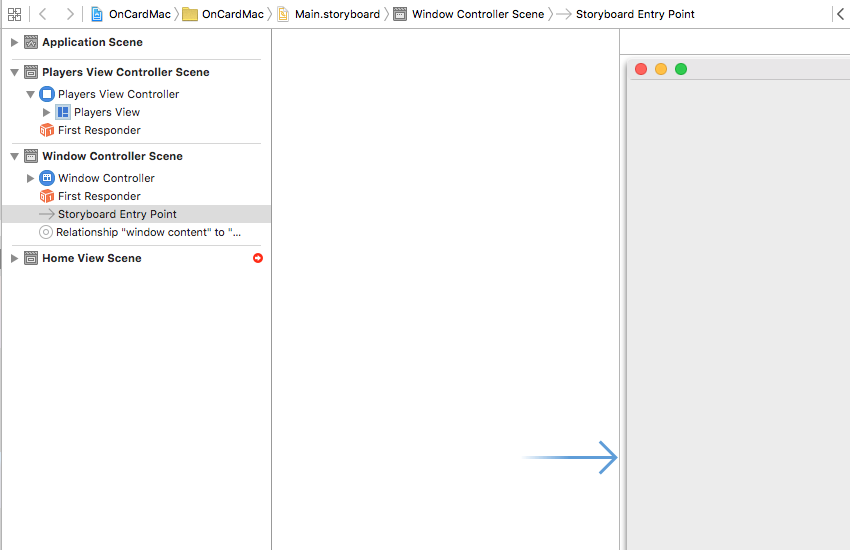Open the OnCardMac project breadcrumb menu
850x550 pixels.
(x=140, y=14)
